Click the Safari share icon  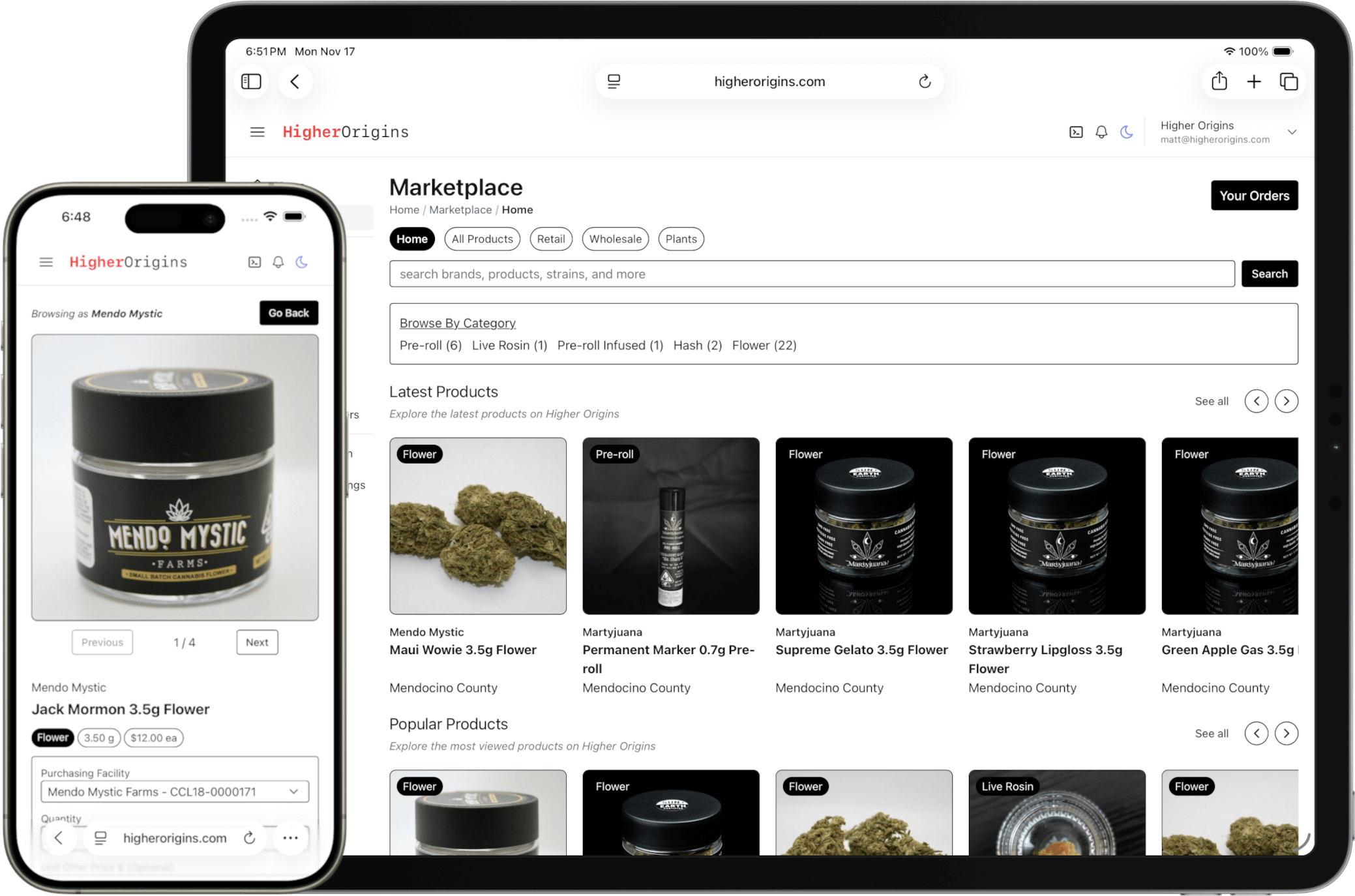1219,81
